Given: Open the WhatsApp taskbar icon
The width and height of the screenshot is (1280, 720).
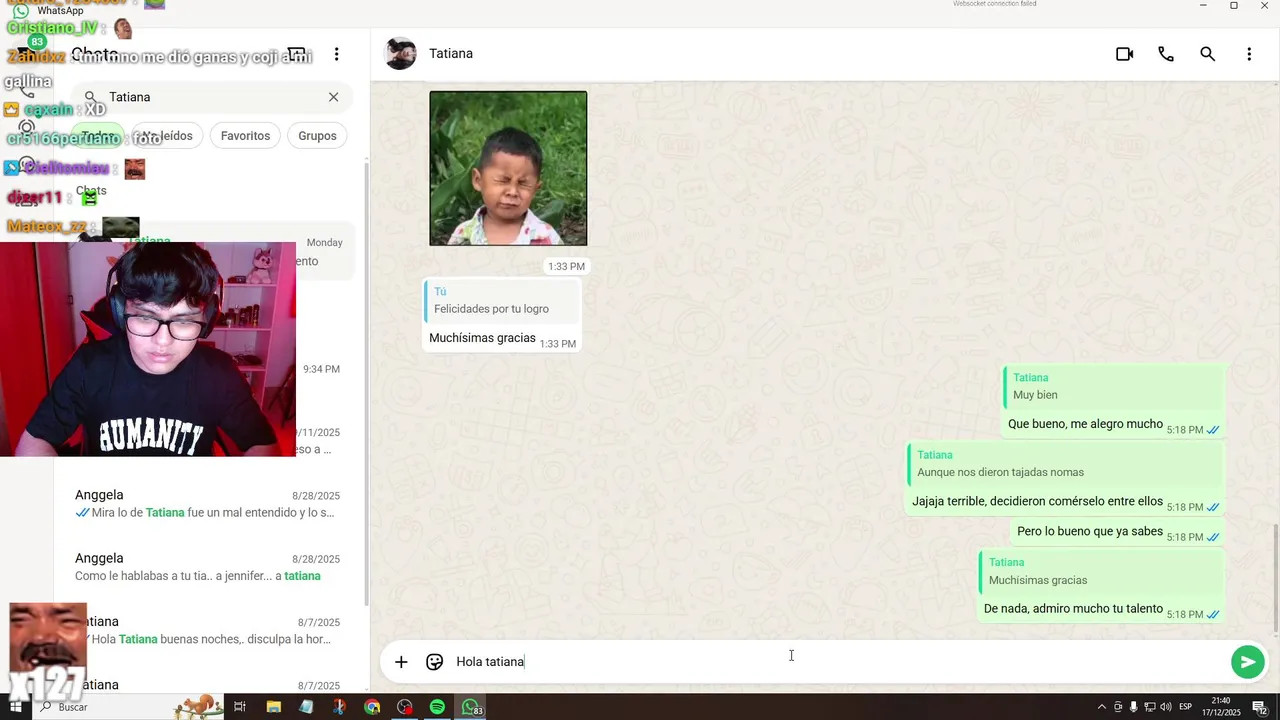Looking at the screenshot, I should [470, 707].
